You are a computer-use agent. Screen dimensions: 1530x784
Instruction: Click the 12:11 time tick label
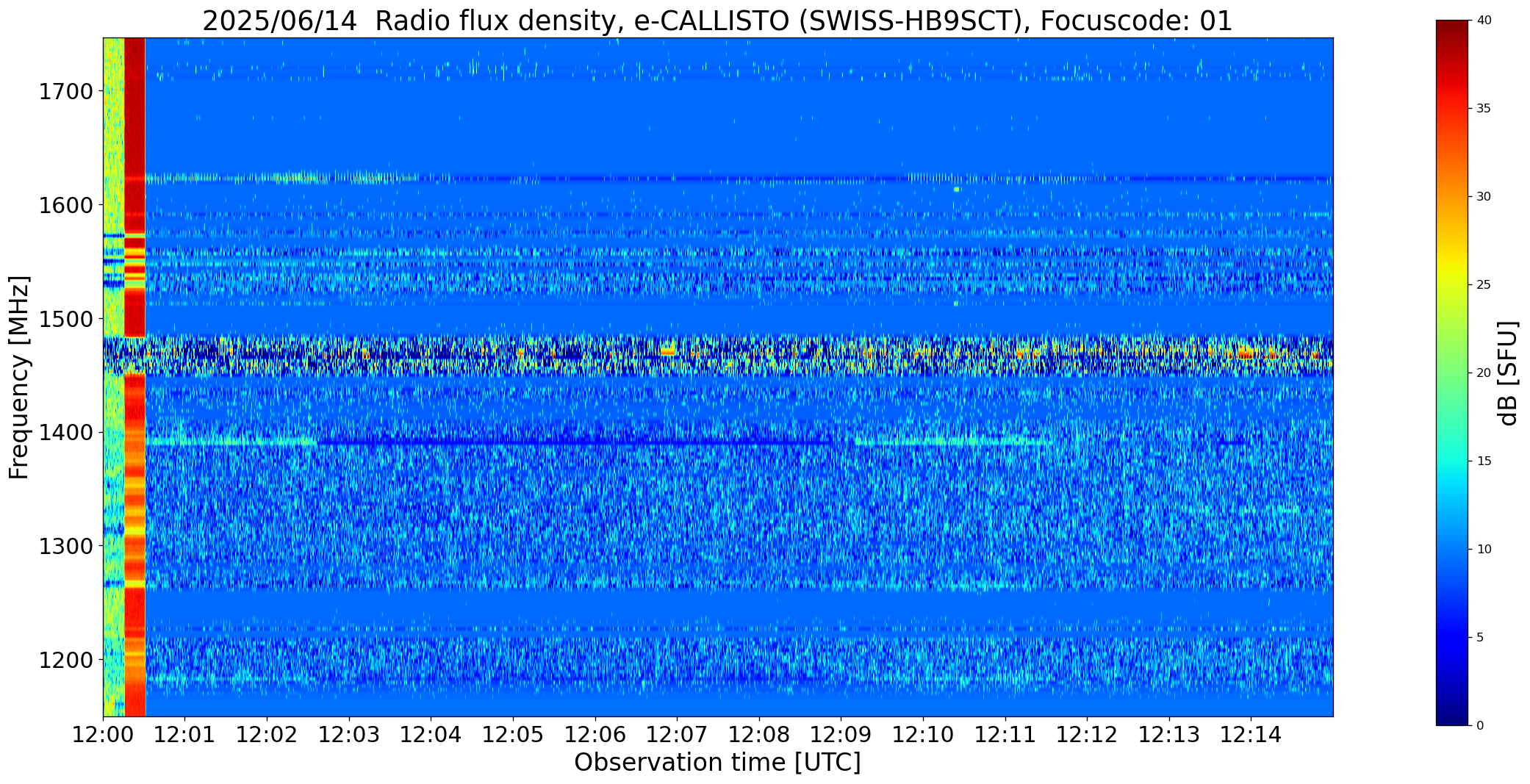pos(1005,735)
